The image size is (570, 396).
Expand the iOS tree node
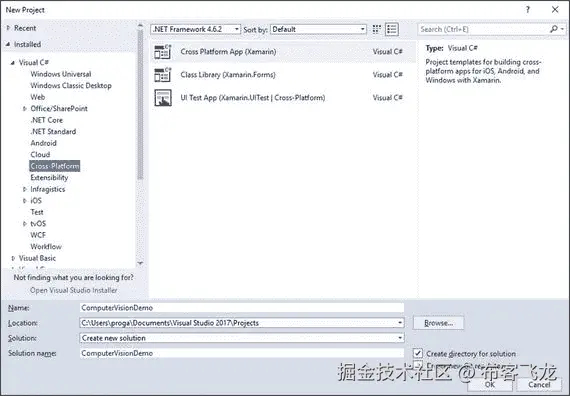25,200
